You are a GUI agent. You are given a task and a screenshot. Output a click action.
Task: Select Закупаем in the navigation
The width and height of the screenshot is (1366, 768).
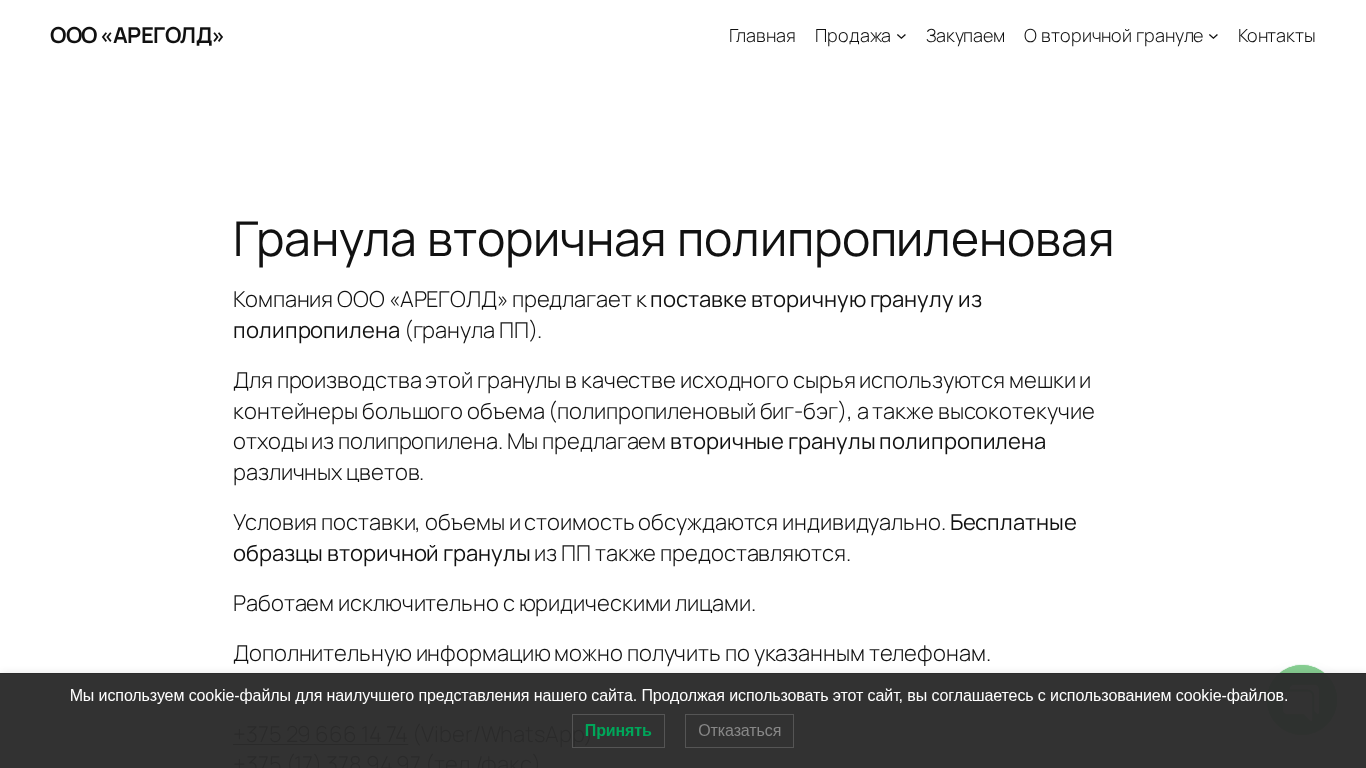point(965,36)
